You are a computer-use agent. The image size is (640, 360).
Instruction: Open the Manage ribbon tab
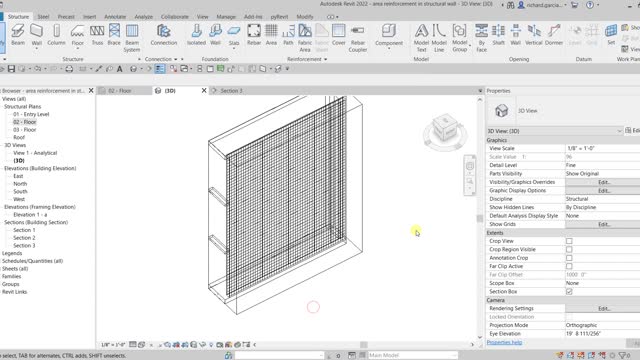point(226,17)
